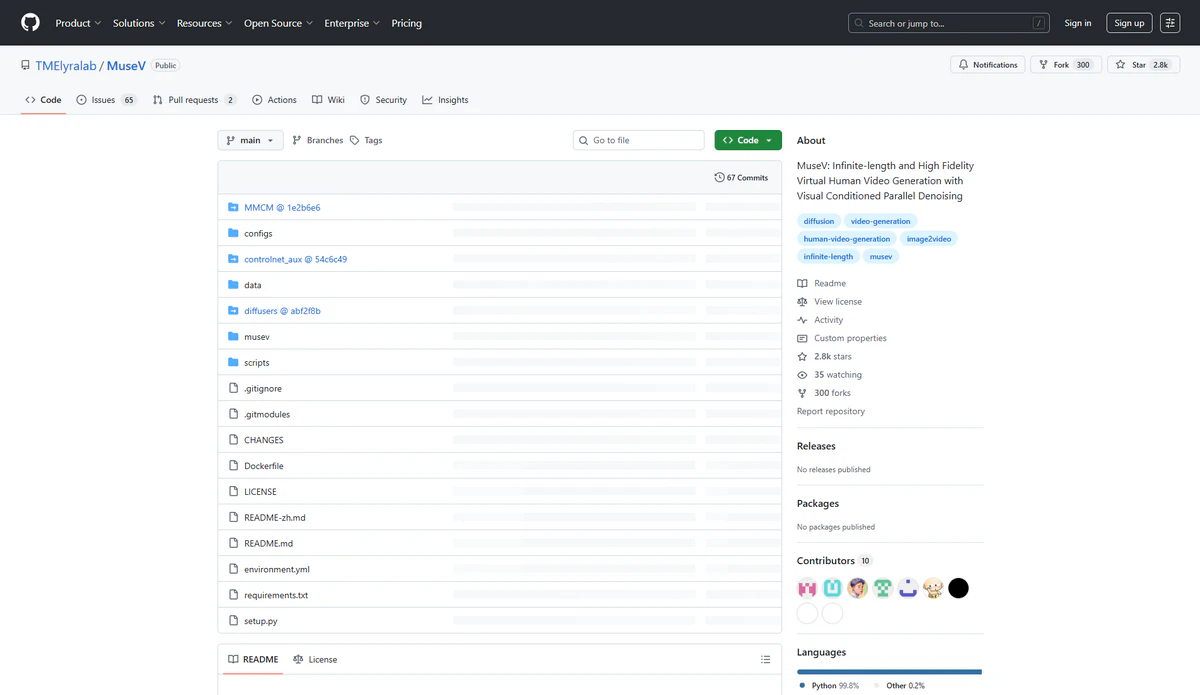The image size is (1200, 695).
Task: Click the image2video topic tag
Action: pos(928,239)
